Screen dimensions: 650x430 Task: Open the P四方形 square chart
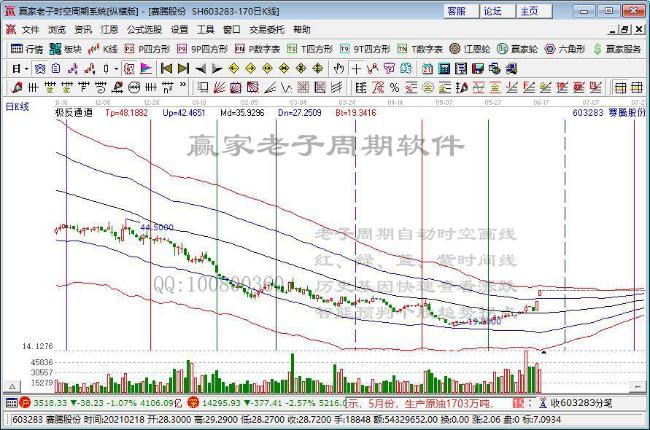(x=147, y=49)
